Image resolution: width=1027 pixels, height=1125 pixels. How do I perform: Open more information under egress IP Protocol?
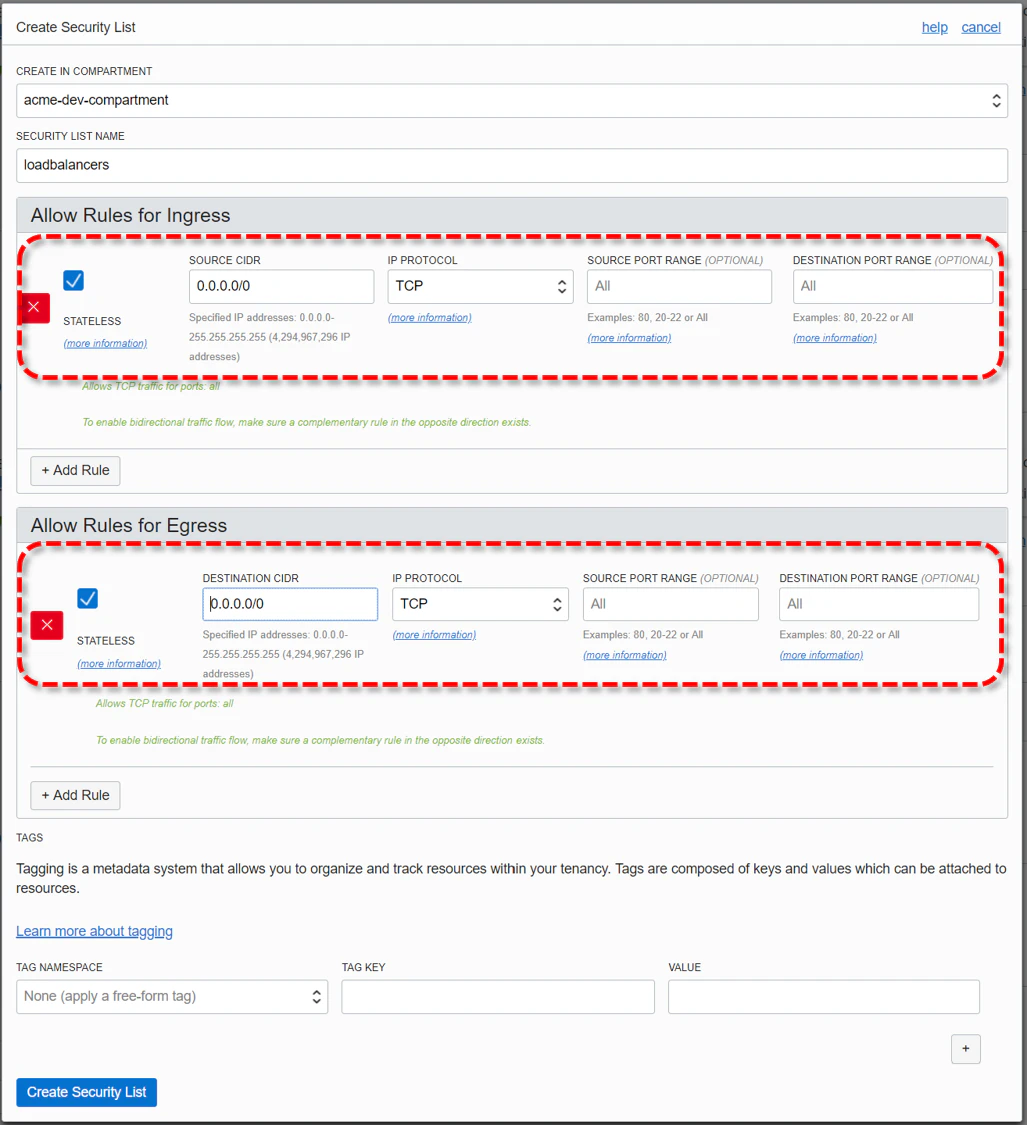pos(434,635)
